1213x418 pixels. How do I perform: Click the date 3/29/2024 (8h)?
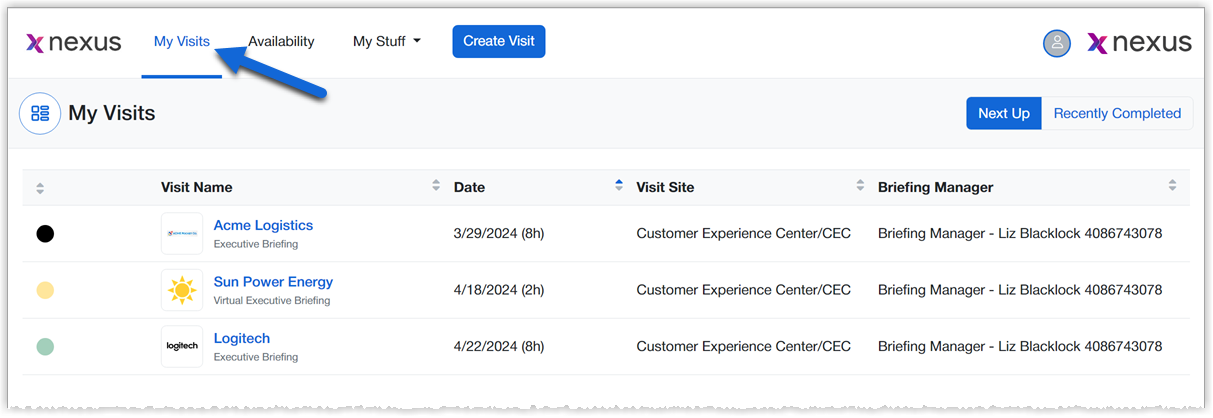[499, 234]
